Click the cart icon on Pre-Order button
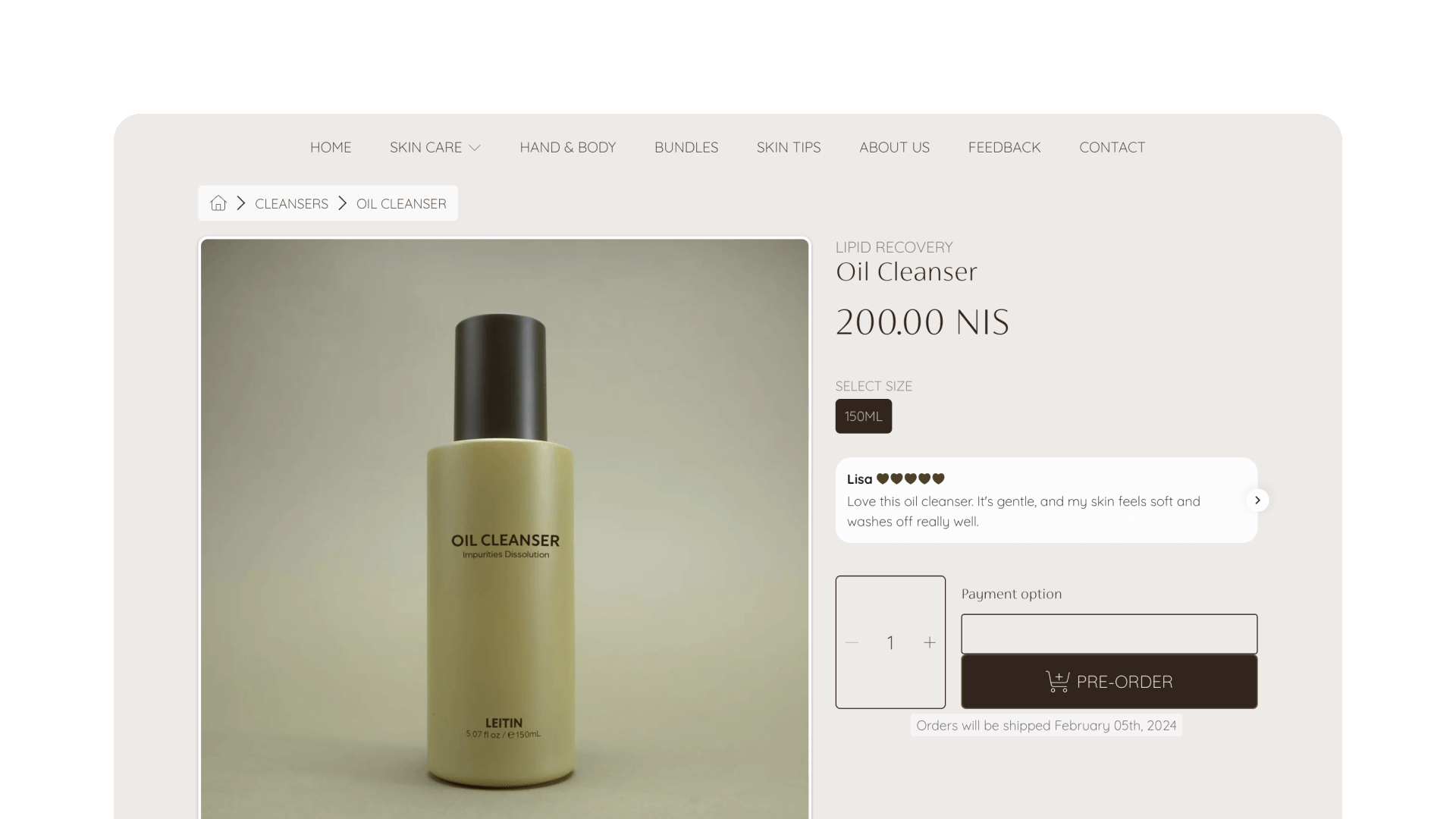This screenshot has height=819, width=1456. 1058,681
